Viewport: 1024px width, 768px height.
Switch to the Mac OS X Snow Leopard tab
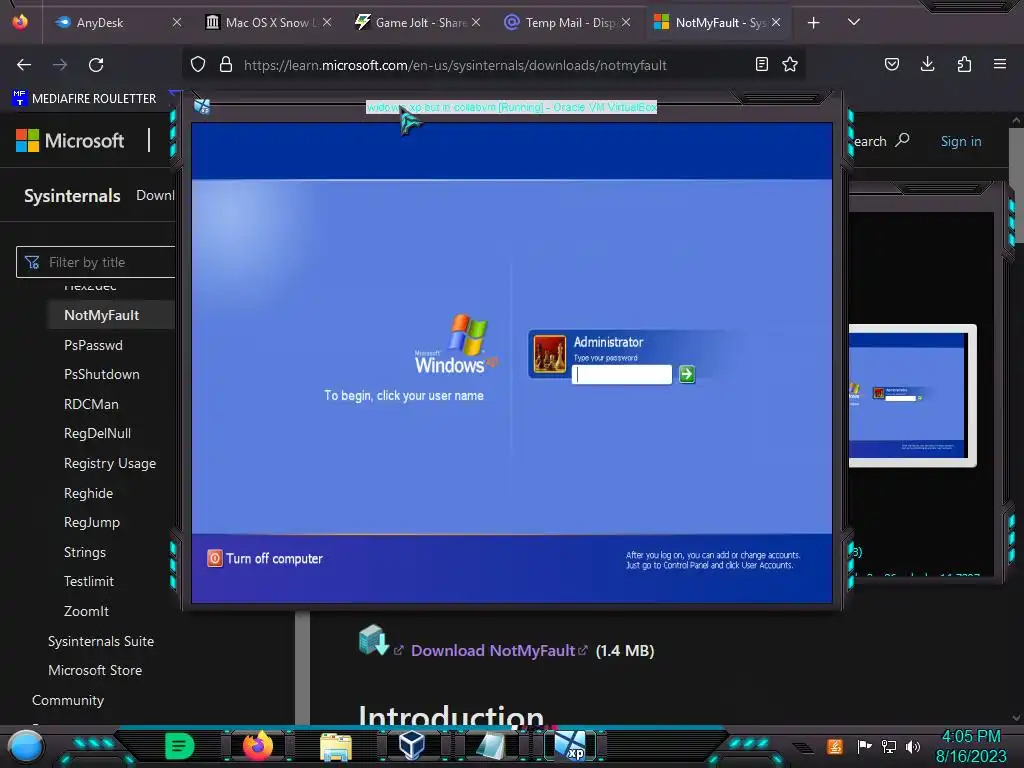269,23
